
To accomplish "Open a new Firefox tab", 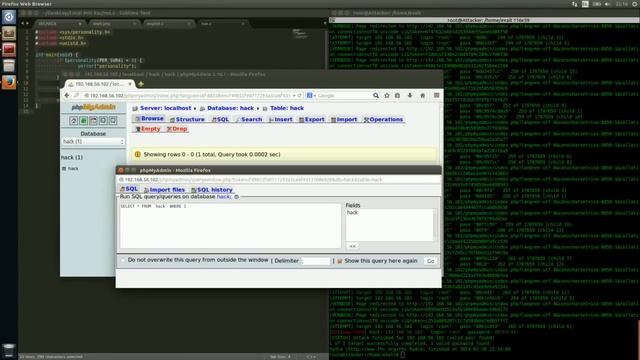I will click(x=141, y=84).
